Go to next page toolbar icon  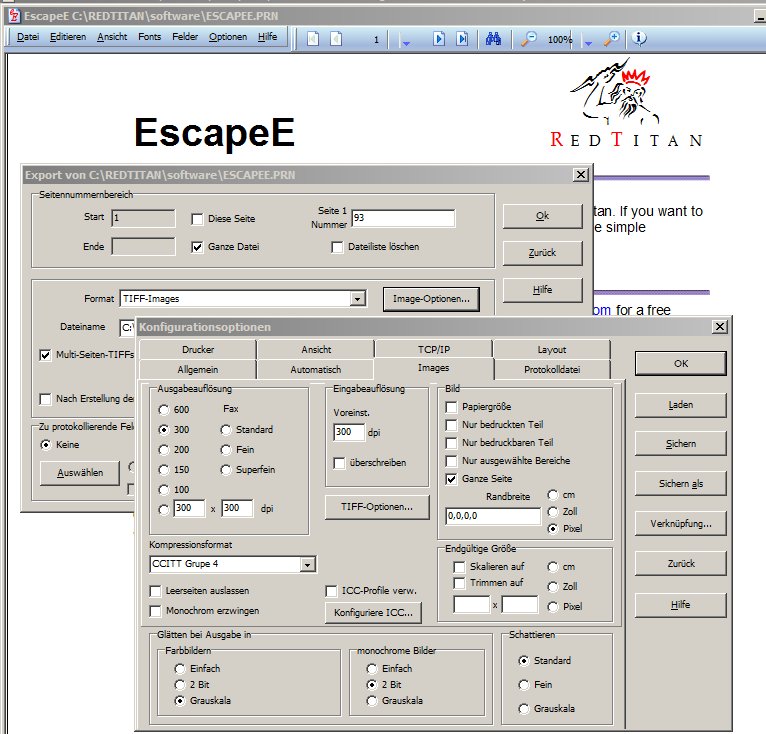[439, 38]
